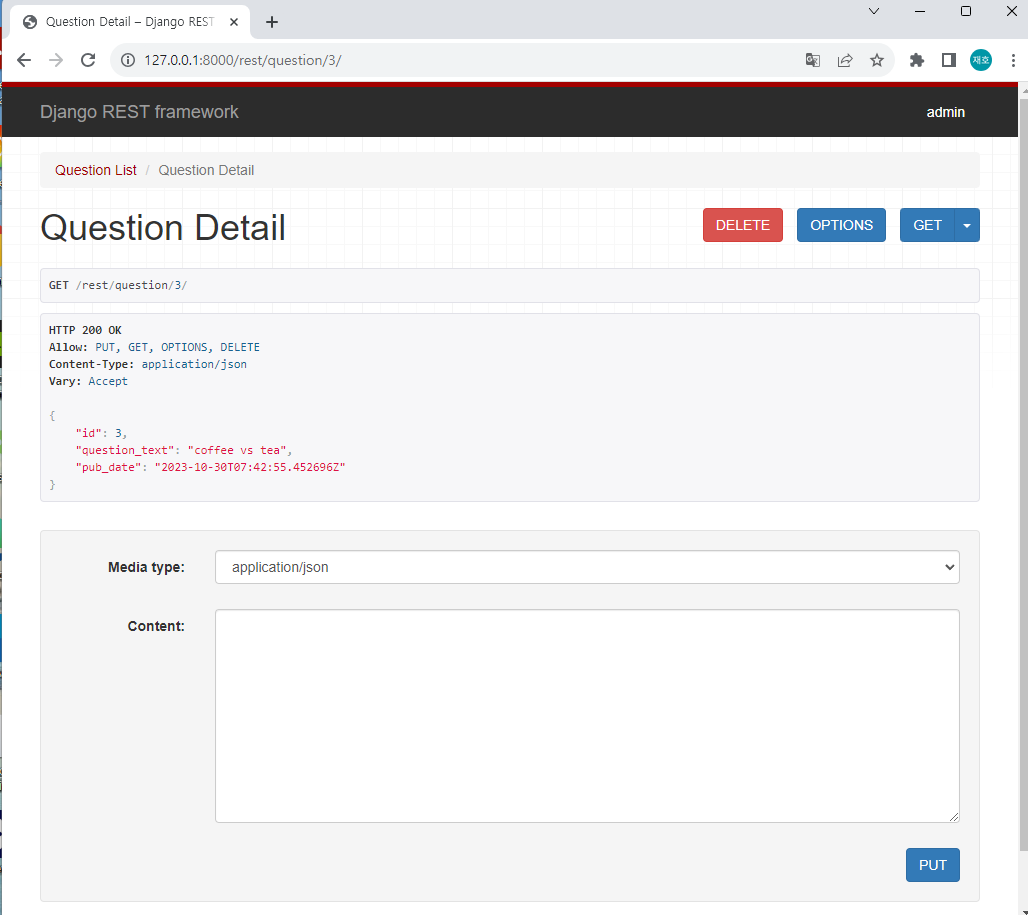Delete this question with DELETE button
1028x915 pixels.
coord(743,225)
